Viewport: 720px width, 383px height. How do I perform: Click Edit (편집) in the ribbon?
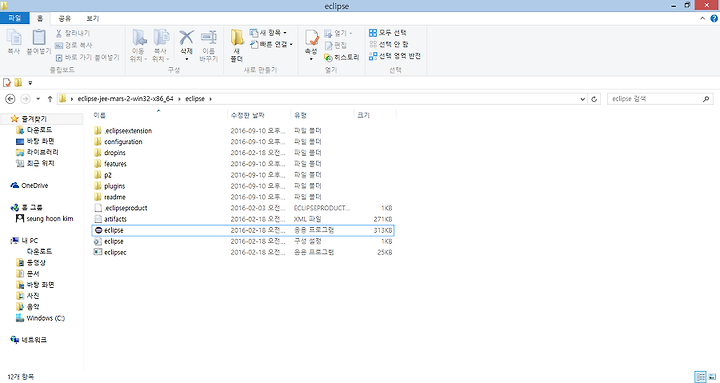pyautogui.click(x=336, y=45)
